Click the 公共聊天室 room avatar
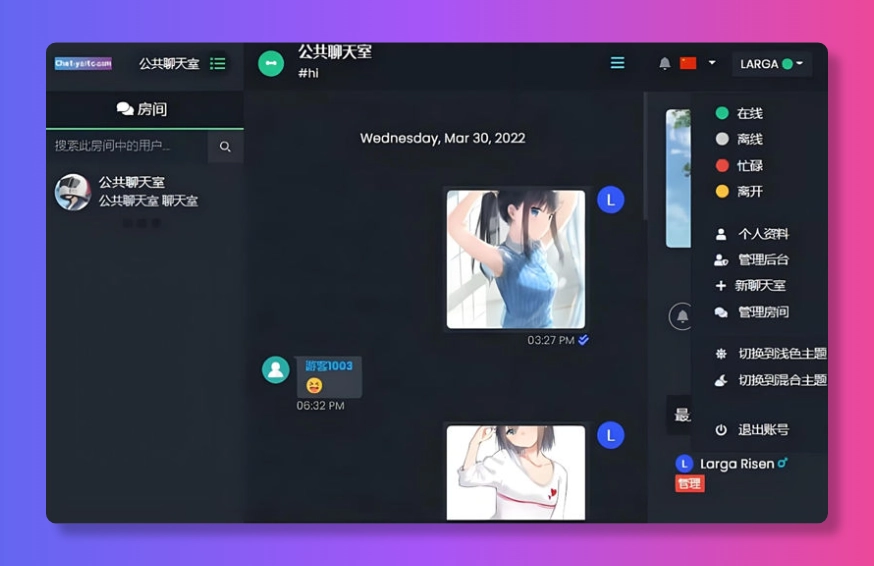Image resolution: width=874 pixels, height=566 pixels. point(72,192)
